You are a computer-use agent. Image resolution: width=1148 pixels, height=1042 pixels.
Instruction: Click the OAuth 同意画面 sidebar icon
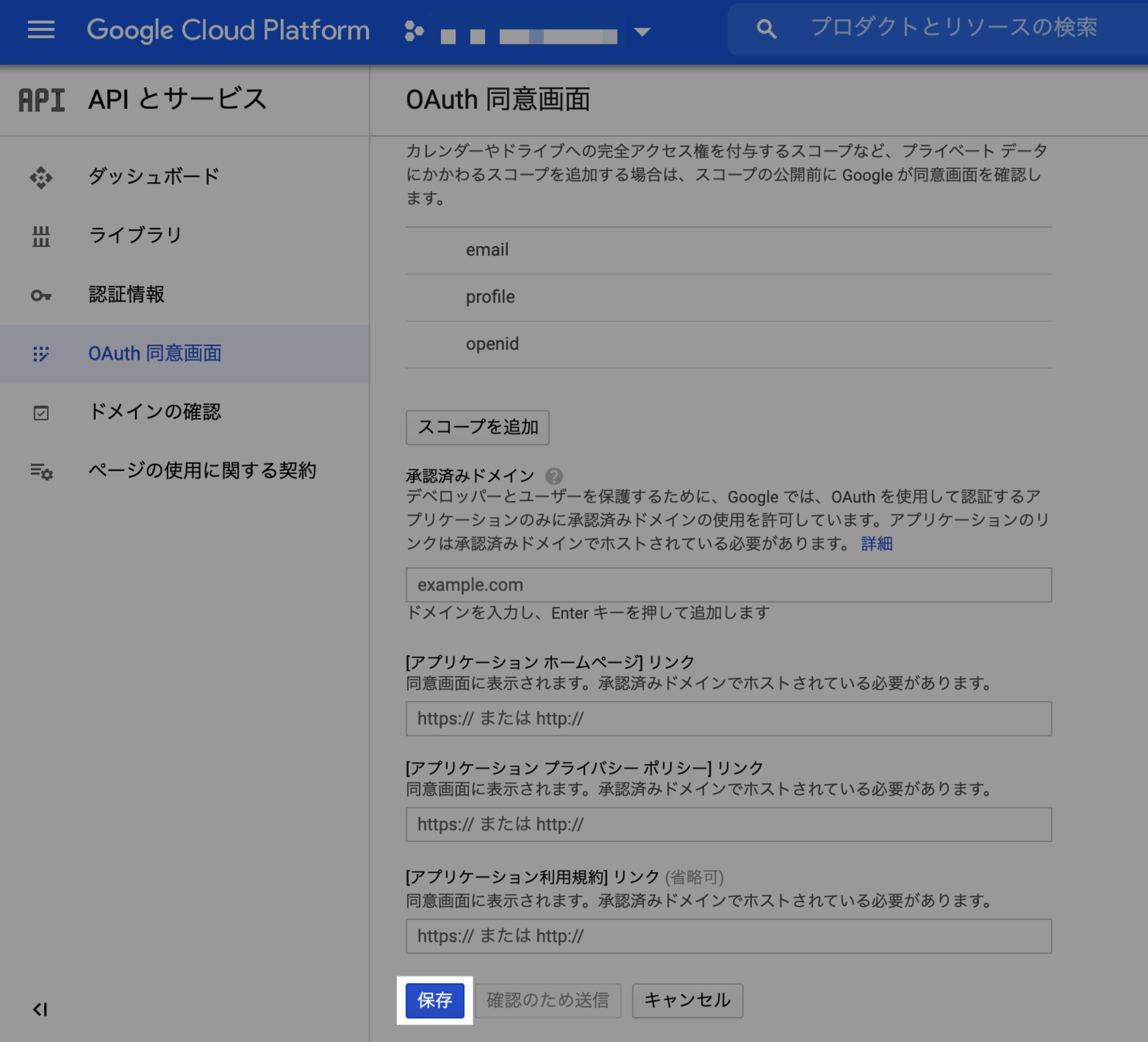[41, 354]
